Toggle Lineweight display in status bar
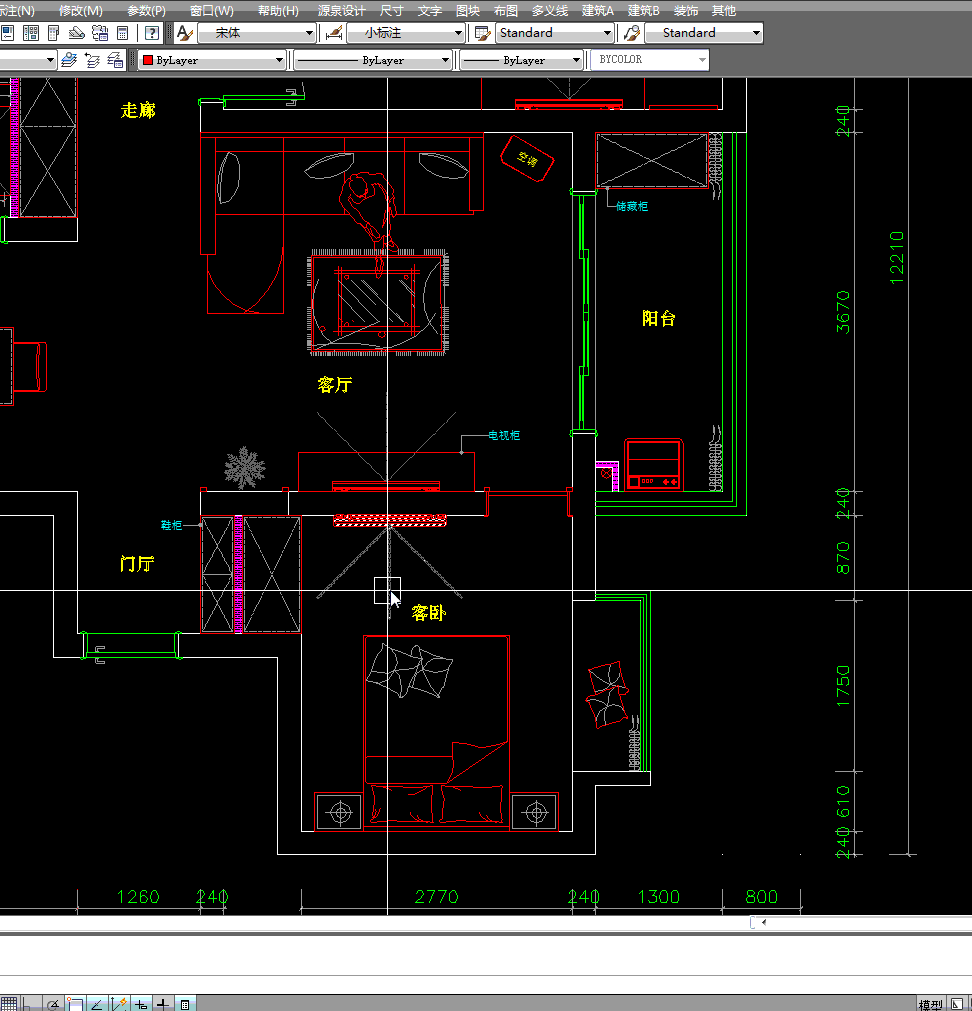 (163, 1003)
